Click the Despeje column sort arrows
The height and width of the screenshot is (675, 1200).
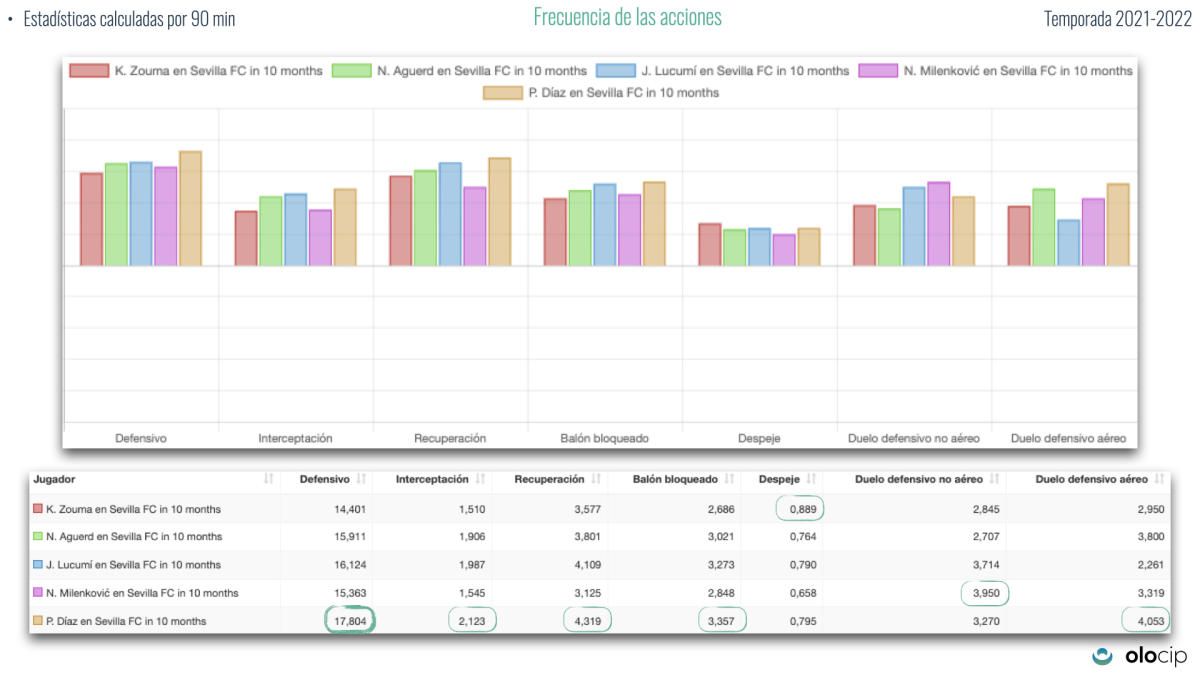point(812,480)
